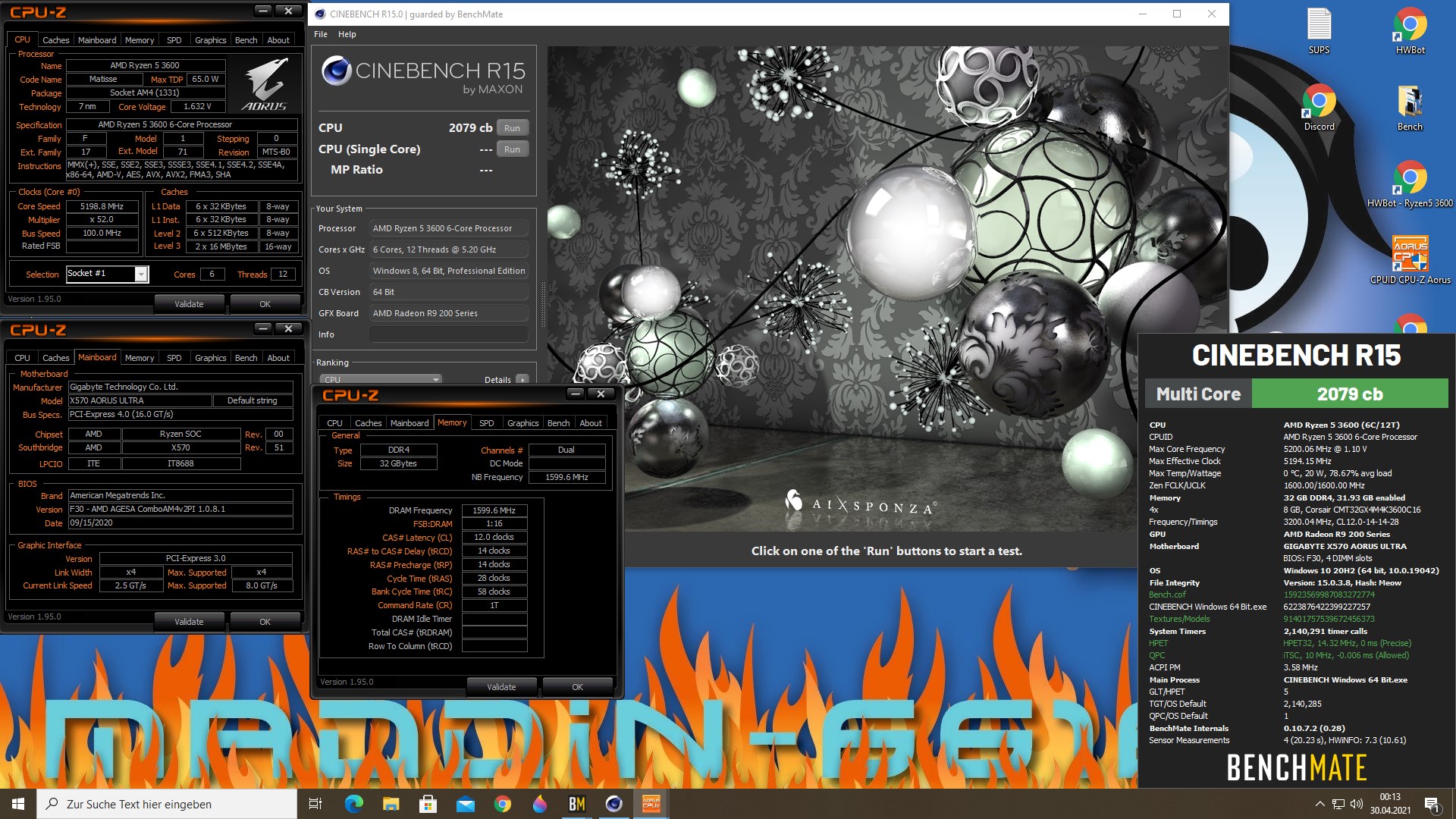This screenshot has width=1456, height=819.
Task: Run the CPU multi-core benchmark in Cinebench
Action: tap(513, 128)
